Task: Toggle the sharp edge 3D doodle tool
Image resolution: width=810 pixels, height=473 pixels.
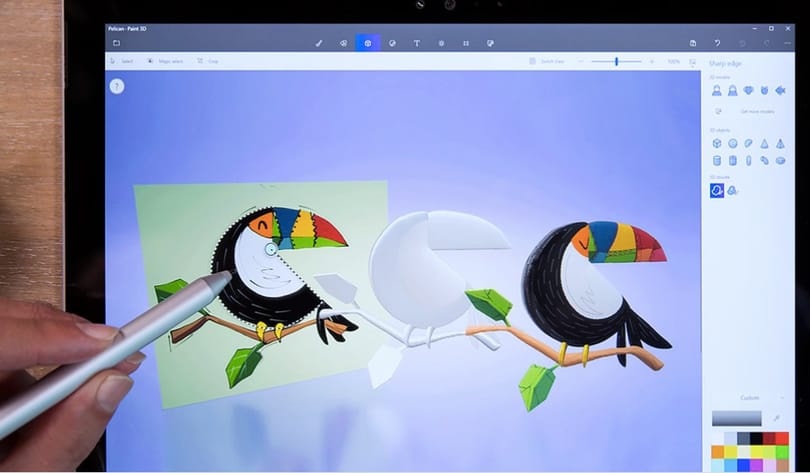Action: click(x=716, y=191)
